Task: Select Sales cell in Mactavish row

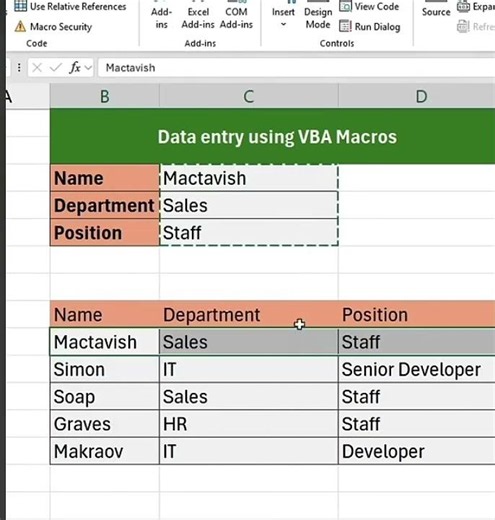Action: 249,342
